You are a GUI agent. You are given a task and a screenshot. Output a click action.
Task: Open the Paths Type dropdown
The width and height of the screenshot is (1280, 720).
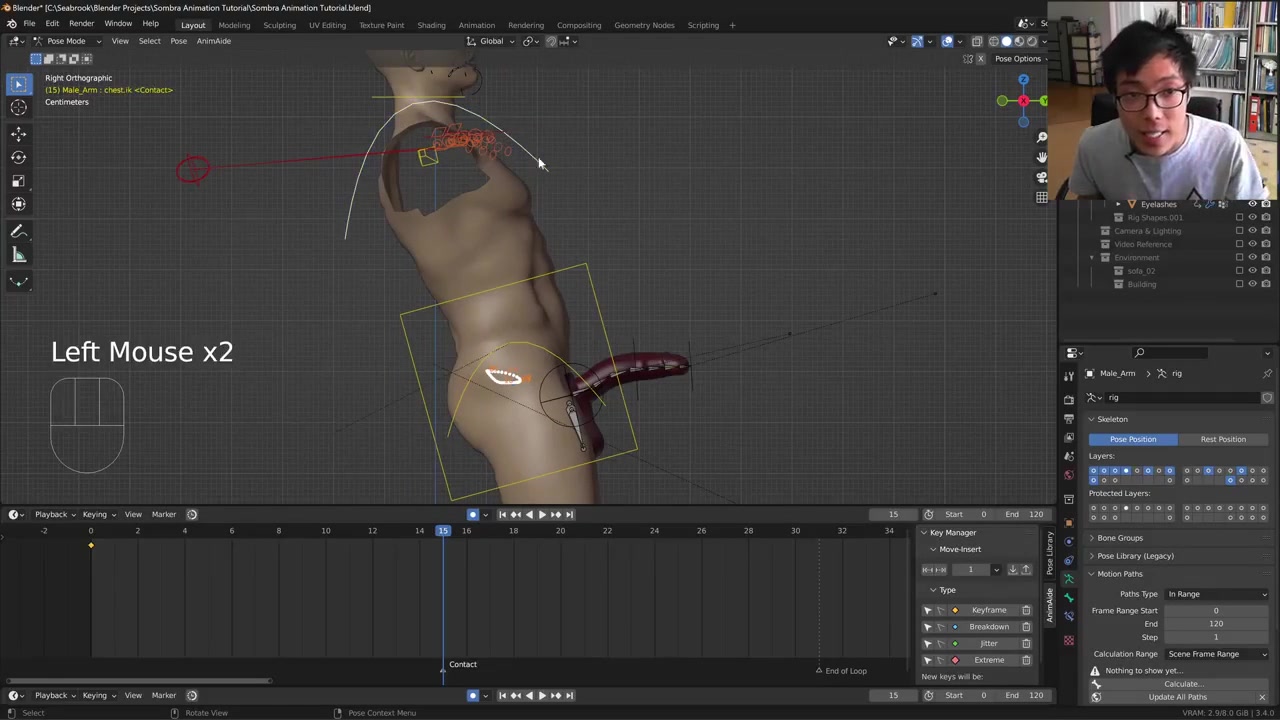click(x=1216, y=594)
